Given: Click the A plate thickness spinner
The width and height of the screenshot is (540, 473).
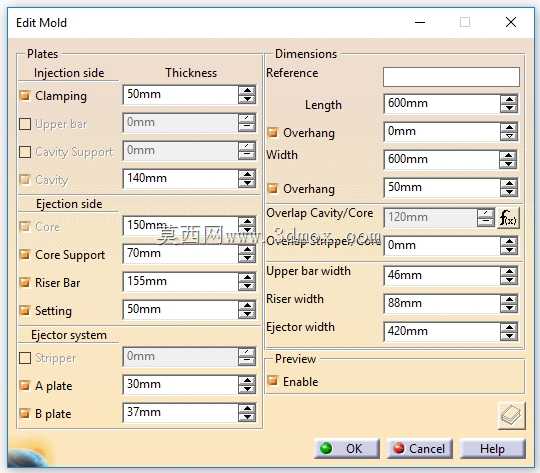Looking at the screenshot, I should [x=247, y=385].
